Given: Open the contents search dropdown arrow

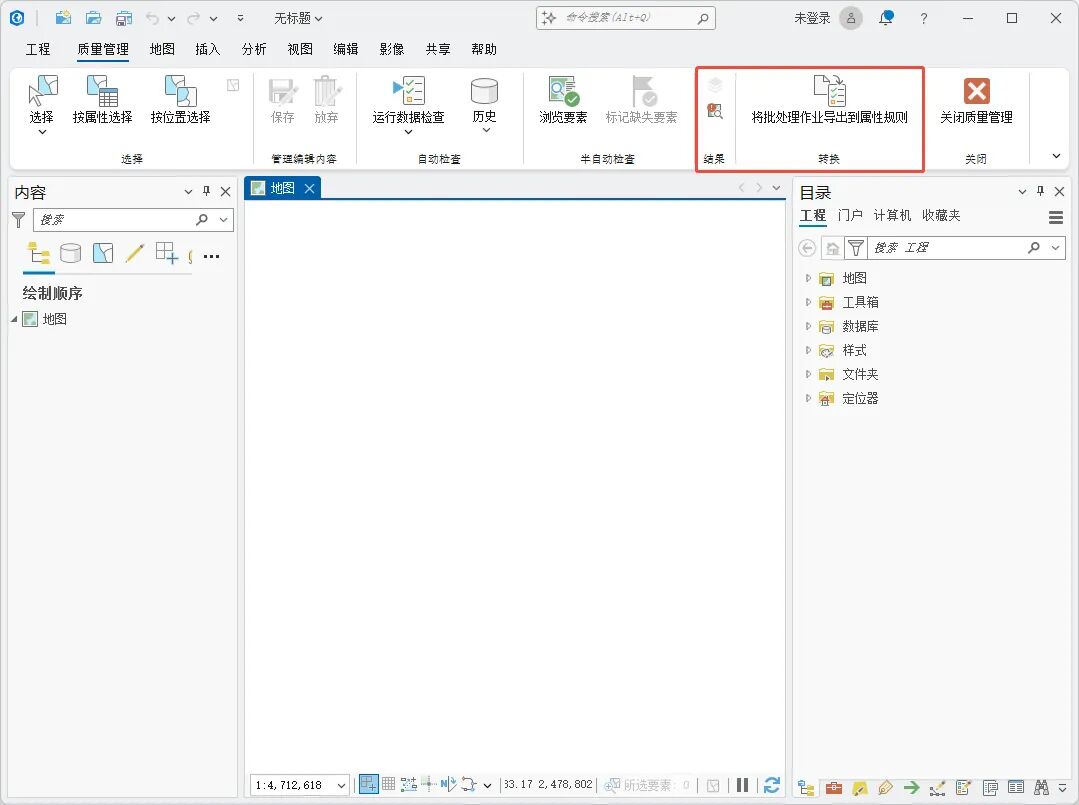Looking at the screenshot, I should 224,219.
